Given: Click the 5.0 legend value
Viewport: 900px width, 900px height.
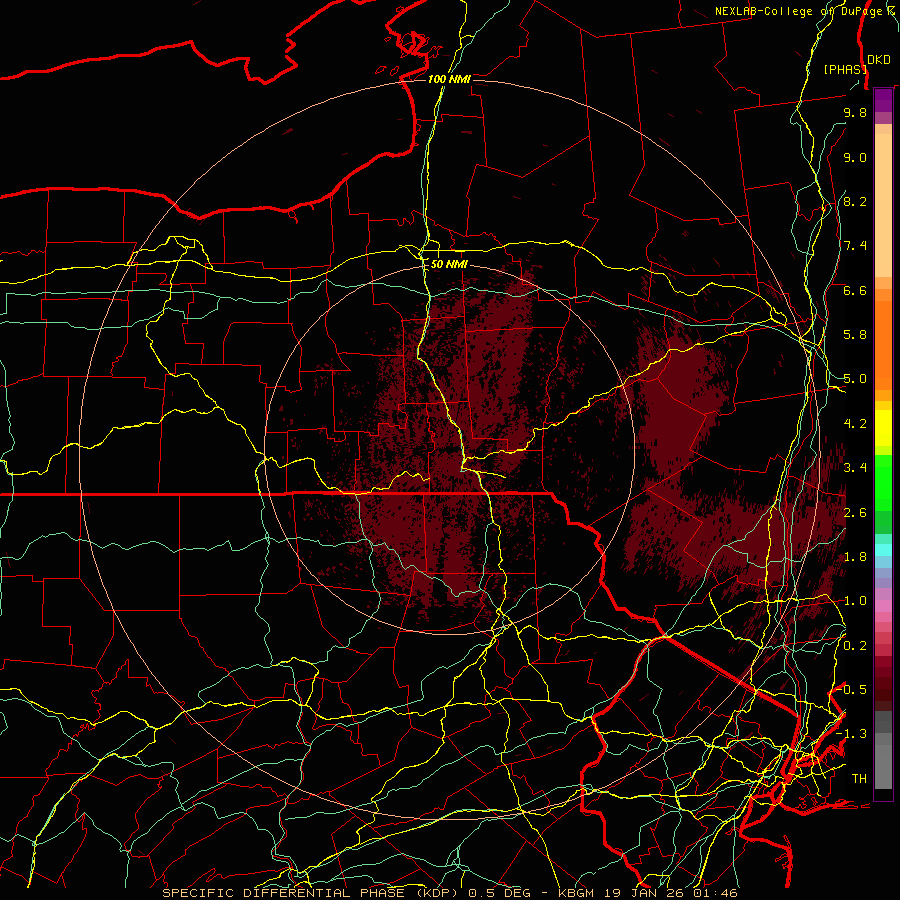Looking at the screenshot, I should pos(855,379).
